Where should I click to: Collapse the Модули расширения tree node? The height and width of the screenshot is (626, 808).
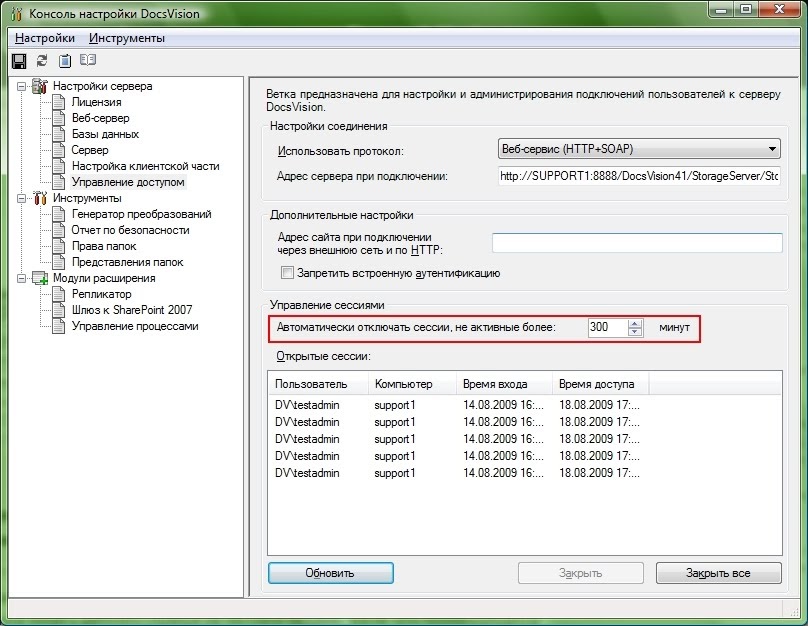click(x=21, y=278)
